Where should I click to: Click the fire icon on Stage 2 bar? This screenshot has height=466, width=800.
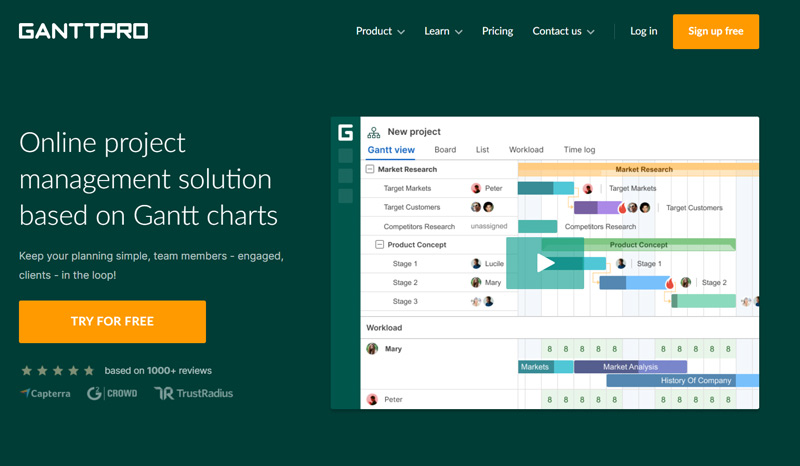670,283
